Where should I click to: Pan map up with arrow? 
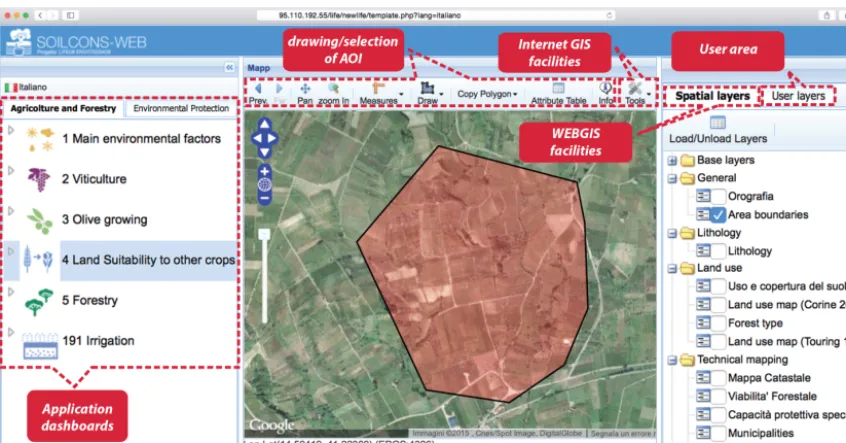pos(264,124)
